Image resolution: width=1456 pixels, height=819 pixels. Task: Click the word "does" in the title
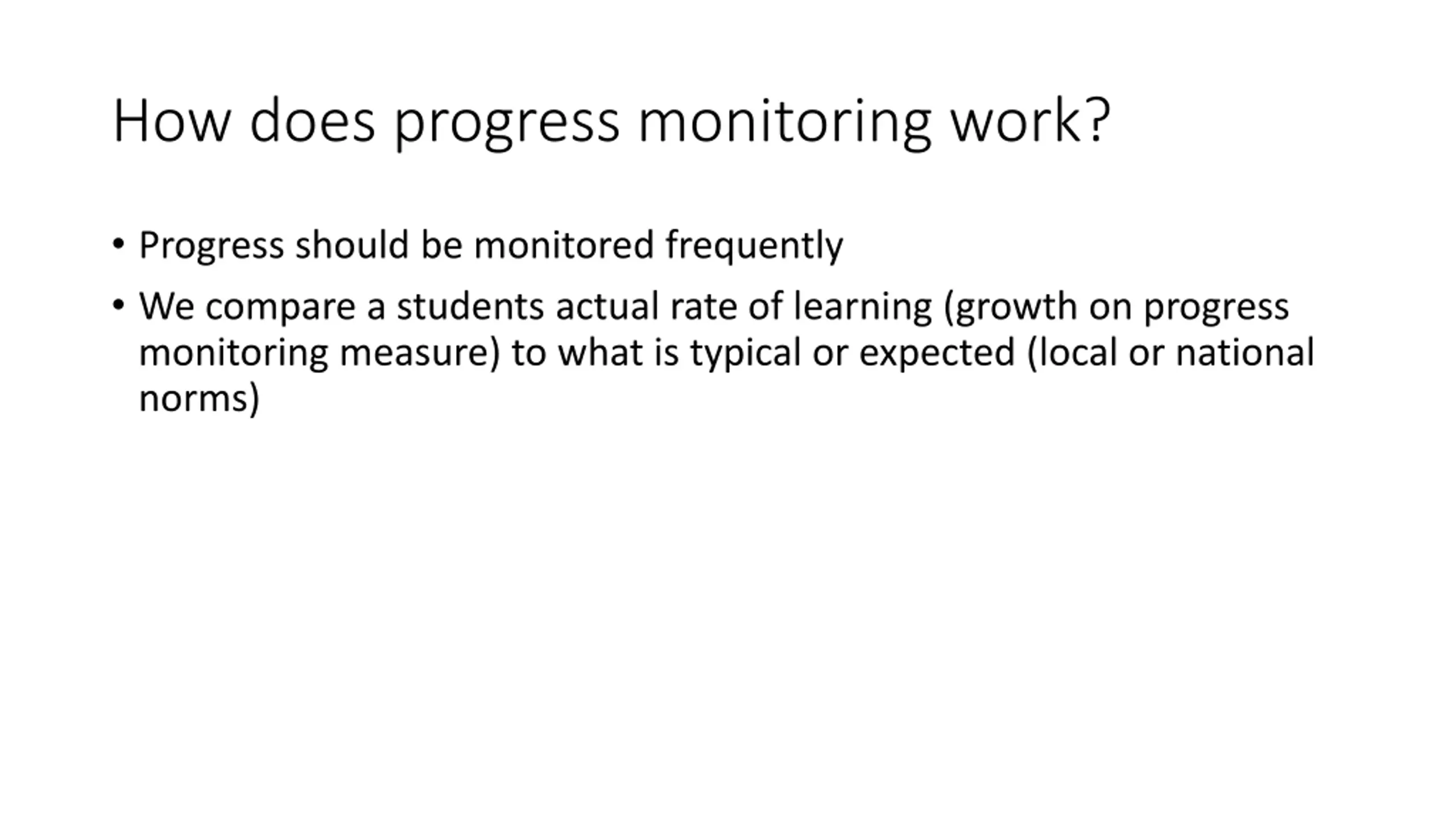click(312, 122)
